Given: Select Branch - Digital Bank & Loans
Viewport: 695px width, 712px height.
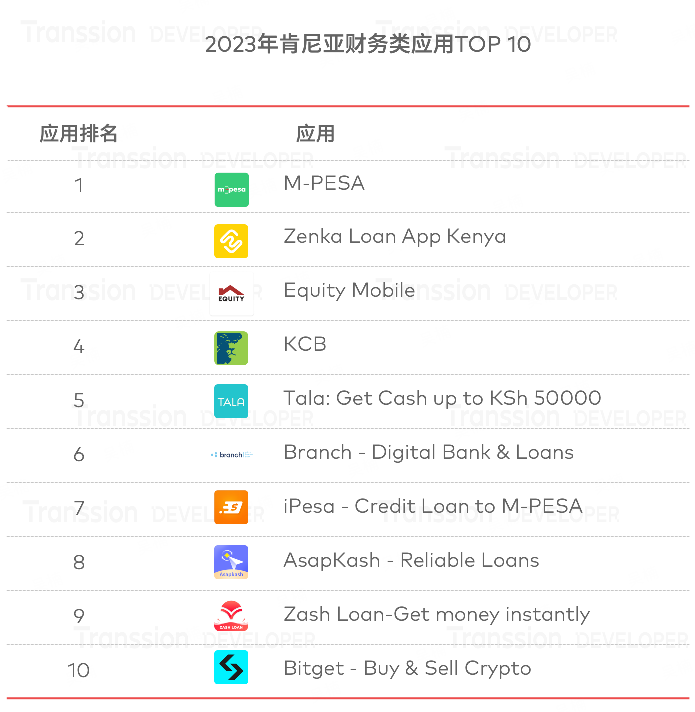Looking at the screenshot, I should click(x=428, y=452).
